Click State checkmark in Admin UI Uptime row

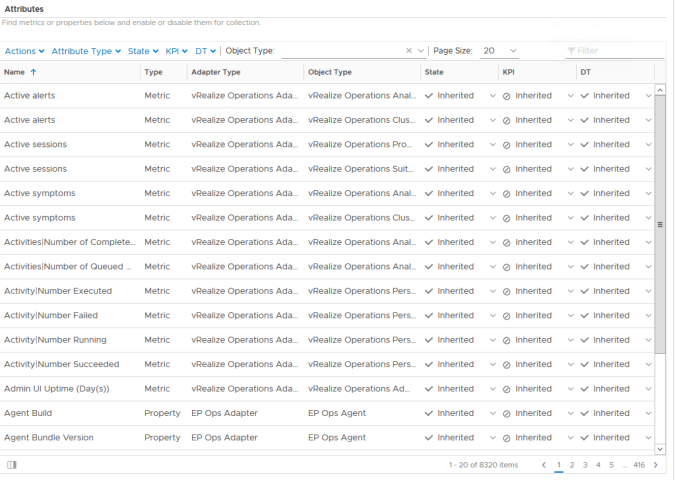pyautogui.click(x=429, y=389)
